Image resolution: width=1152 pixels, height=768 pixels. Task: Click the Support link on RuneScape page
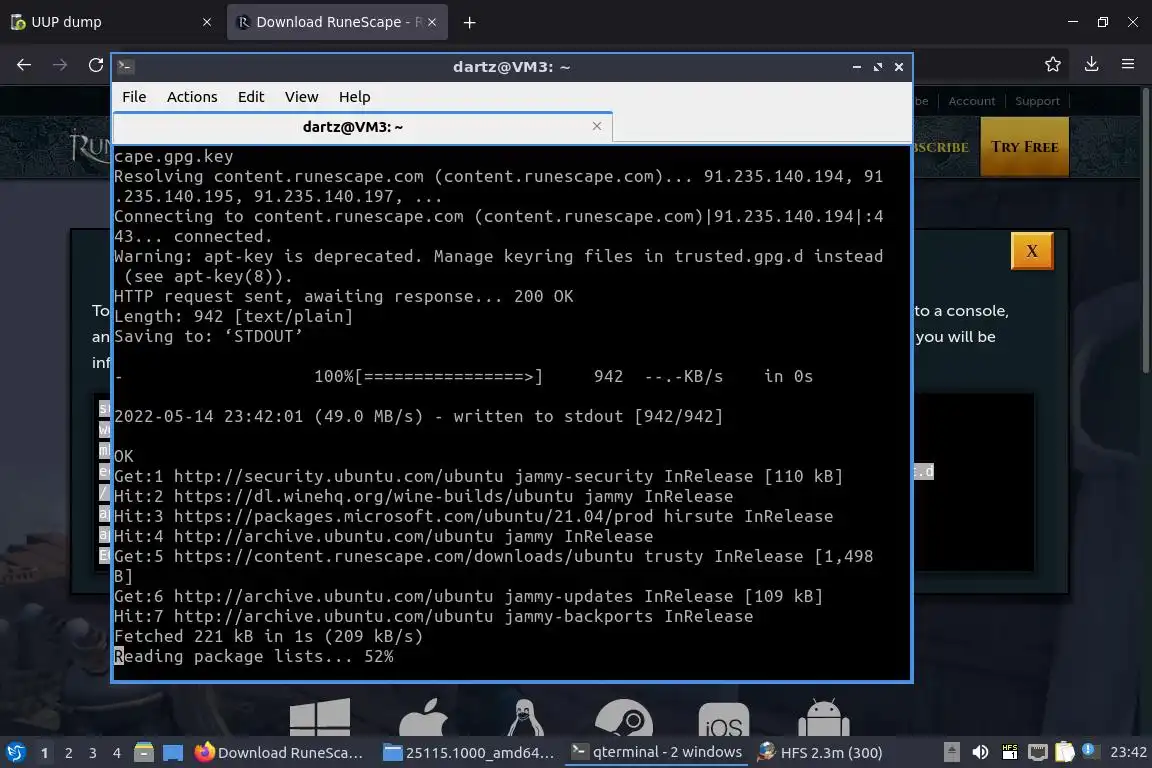[1037, 101]
